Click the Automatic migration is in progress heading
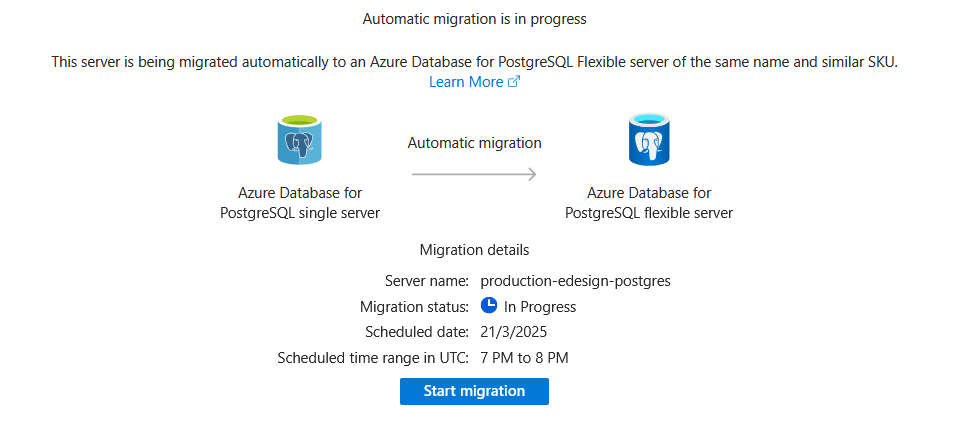The height and width of the screenshot is (422, 980). pos(474,19)
